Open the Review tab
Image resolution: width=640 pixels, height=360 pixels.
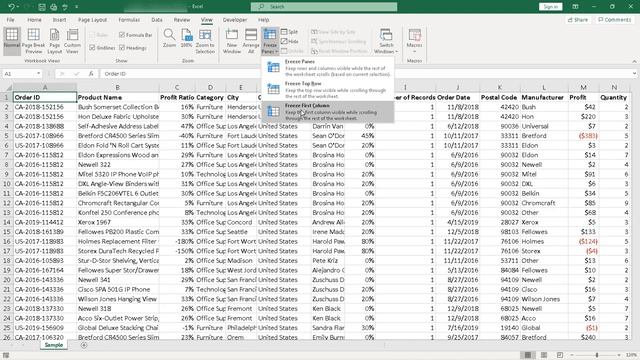[182, 20]
